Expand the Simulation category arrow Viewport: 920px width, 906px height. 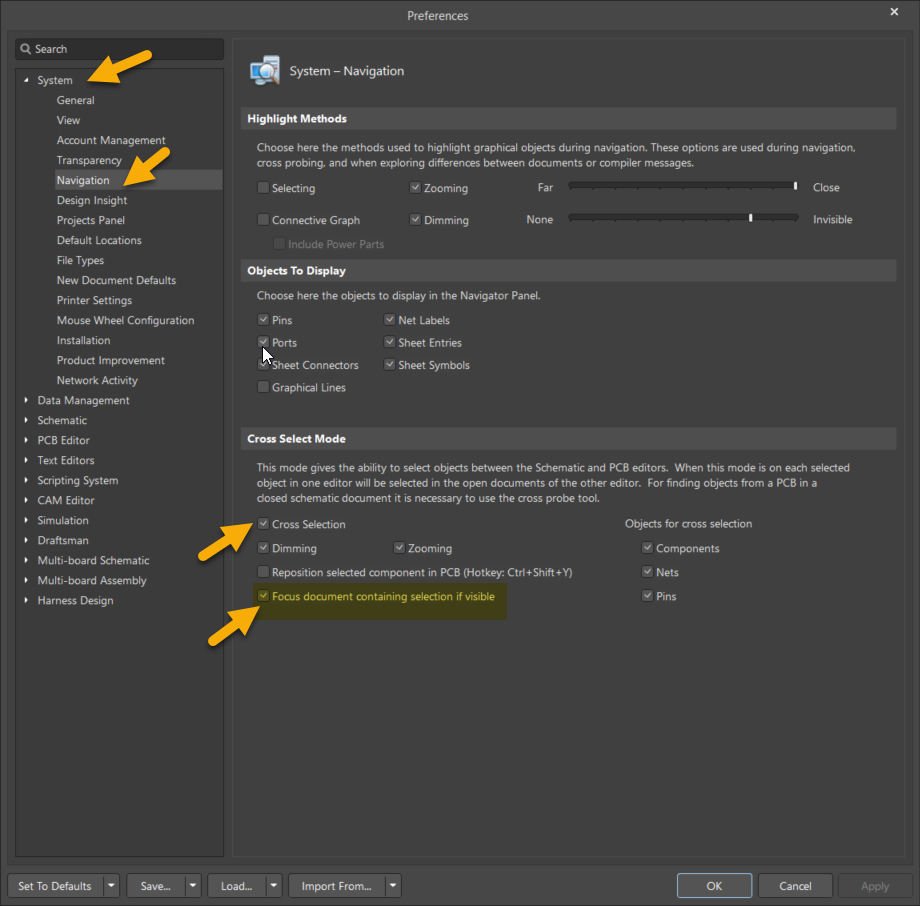(26, 520)
